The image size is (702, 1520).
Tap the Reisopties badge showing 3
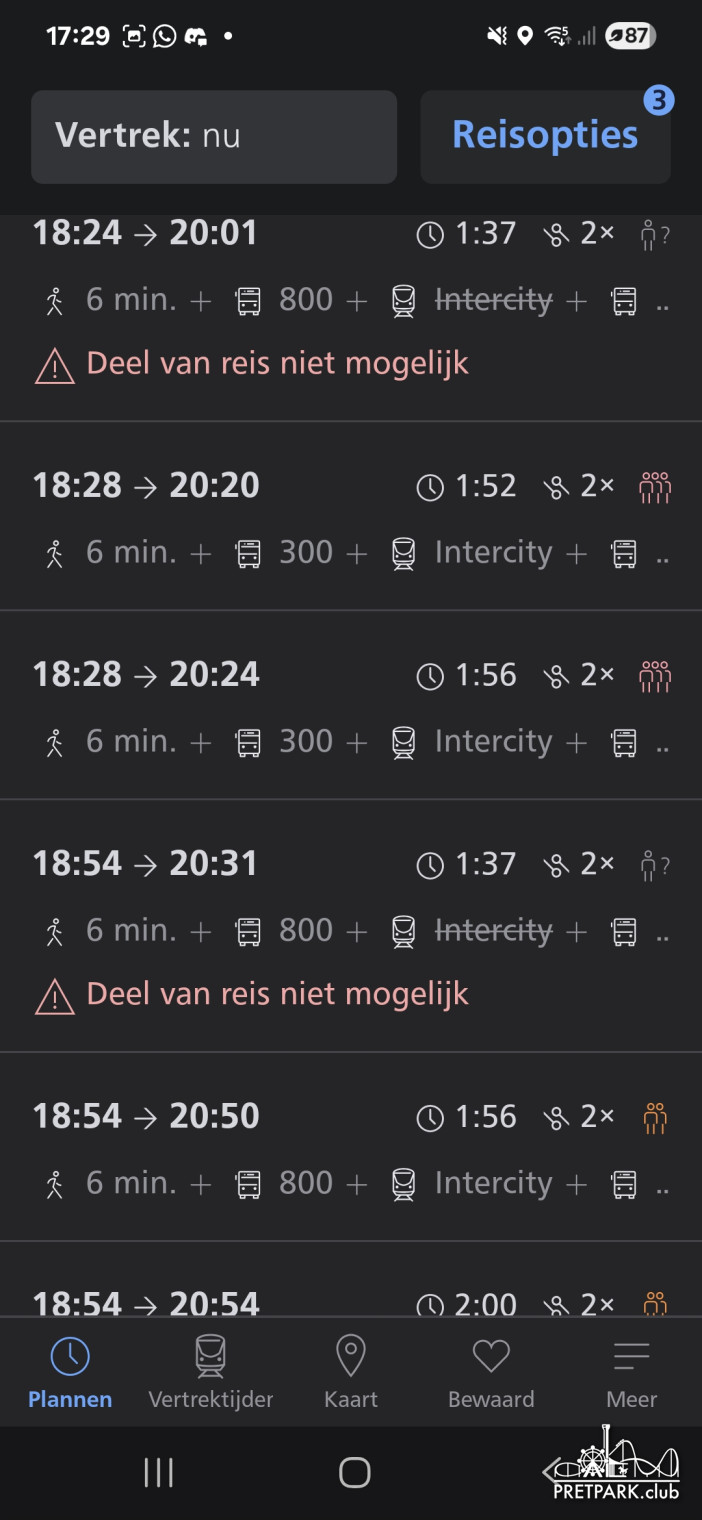pyautogui.click(x=658, y=101)
